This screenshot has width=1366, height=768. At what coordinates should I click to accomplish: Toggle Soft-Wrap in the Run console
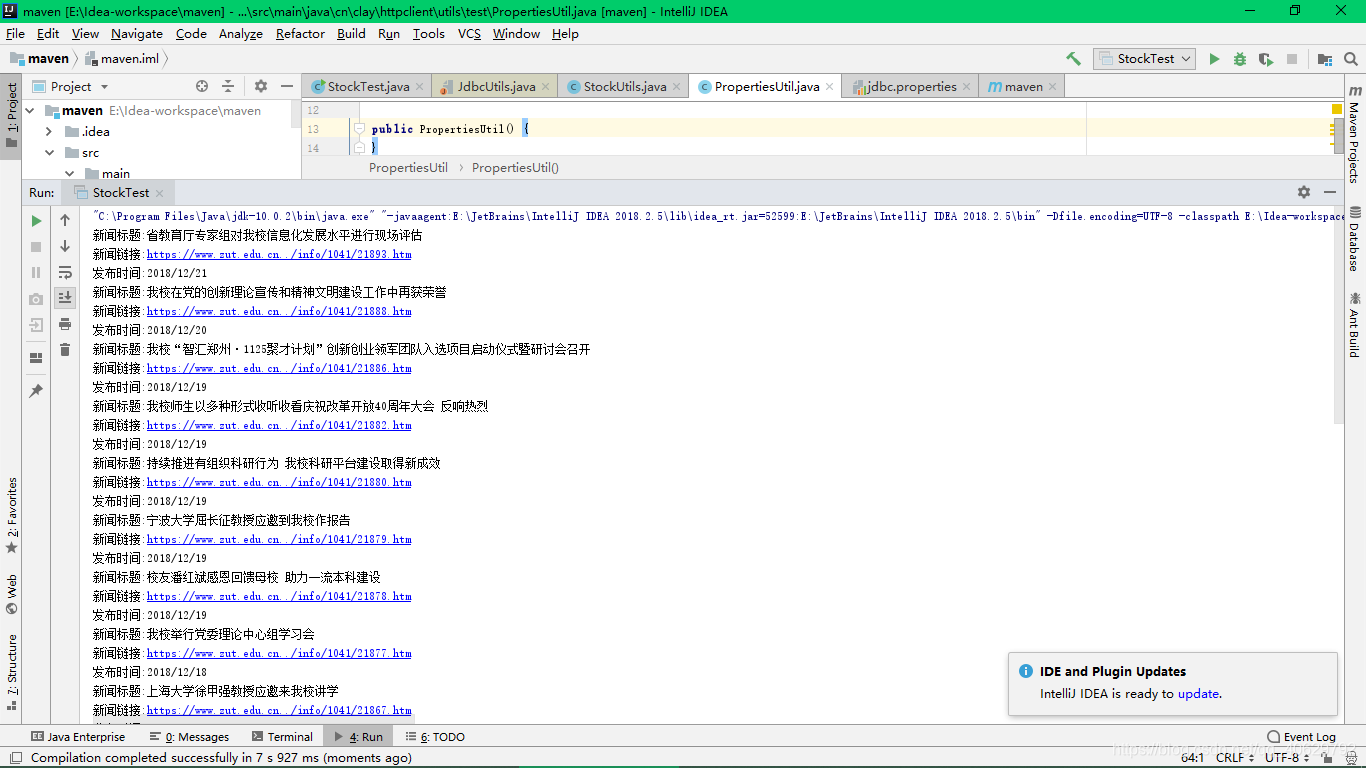64,271
